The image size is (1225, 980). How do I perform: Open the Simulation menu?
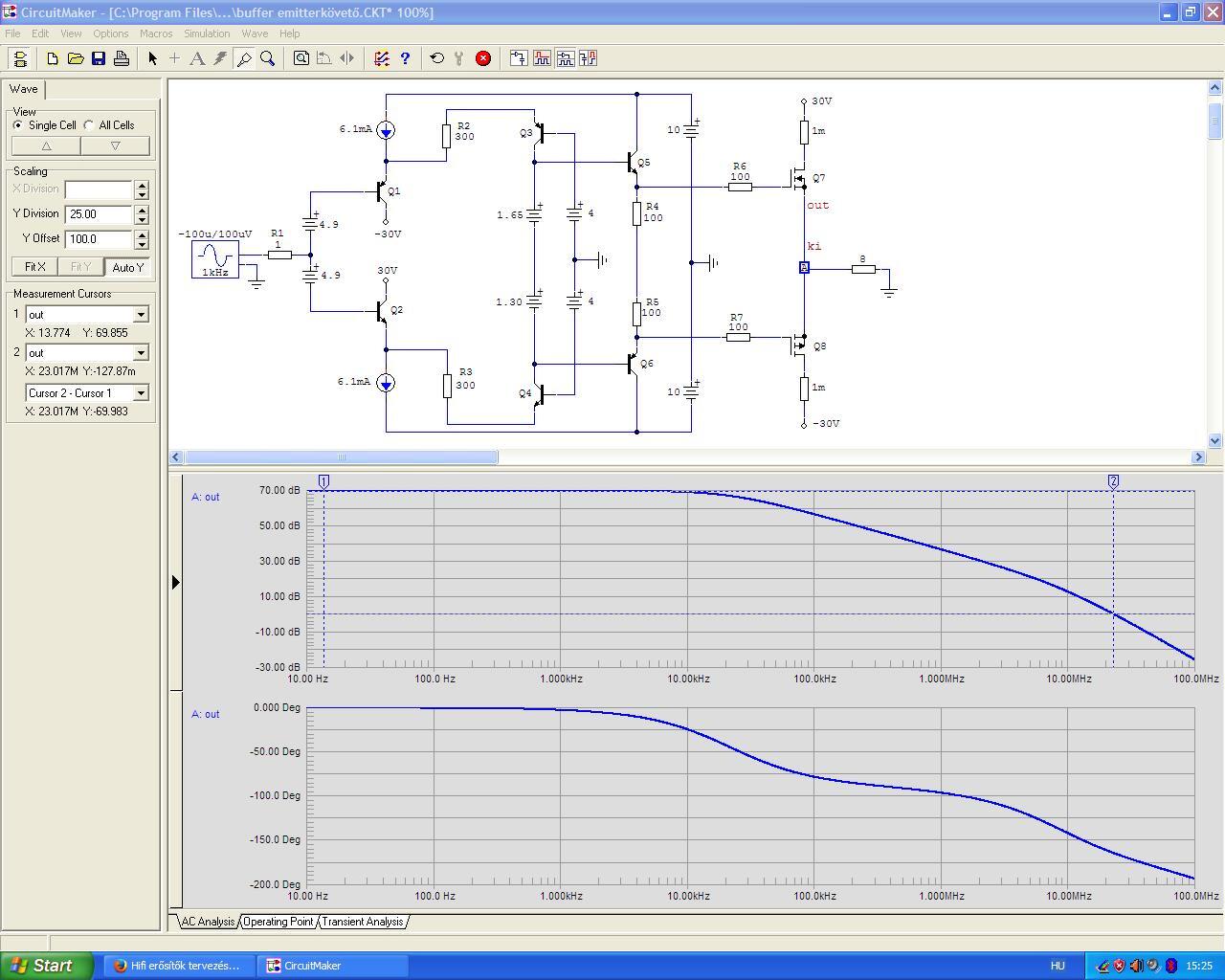pos(207,33)
